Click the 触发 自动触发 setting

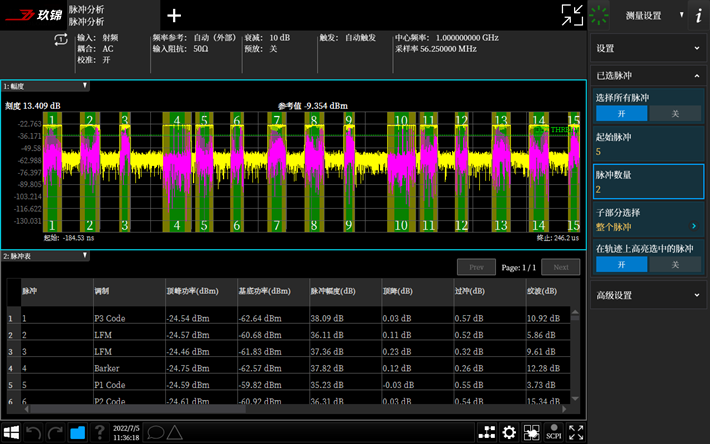pyautogui.click(x=348, y=38)
